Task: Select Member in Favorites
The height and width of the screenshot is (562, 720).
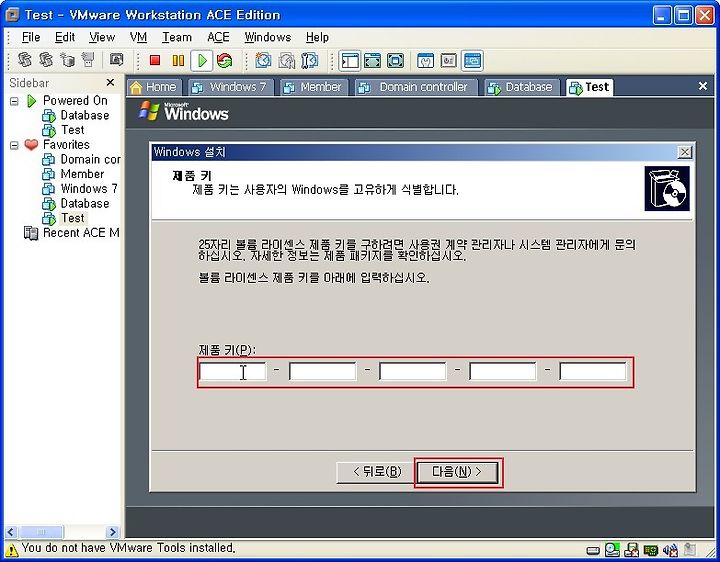Action: (82, 174)
